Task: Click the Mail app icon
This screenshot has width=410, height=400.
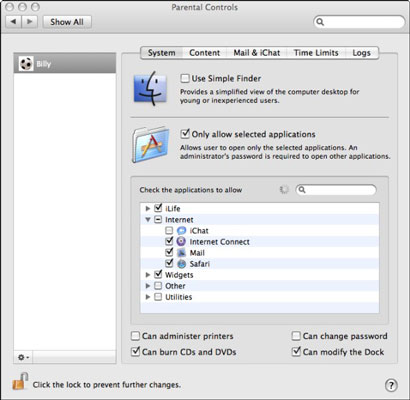Action: click(x=181, y=253)
